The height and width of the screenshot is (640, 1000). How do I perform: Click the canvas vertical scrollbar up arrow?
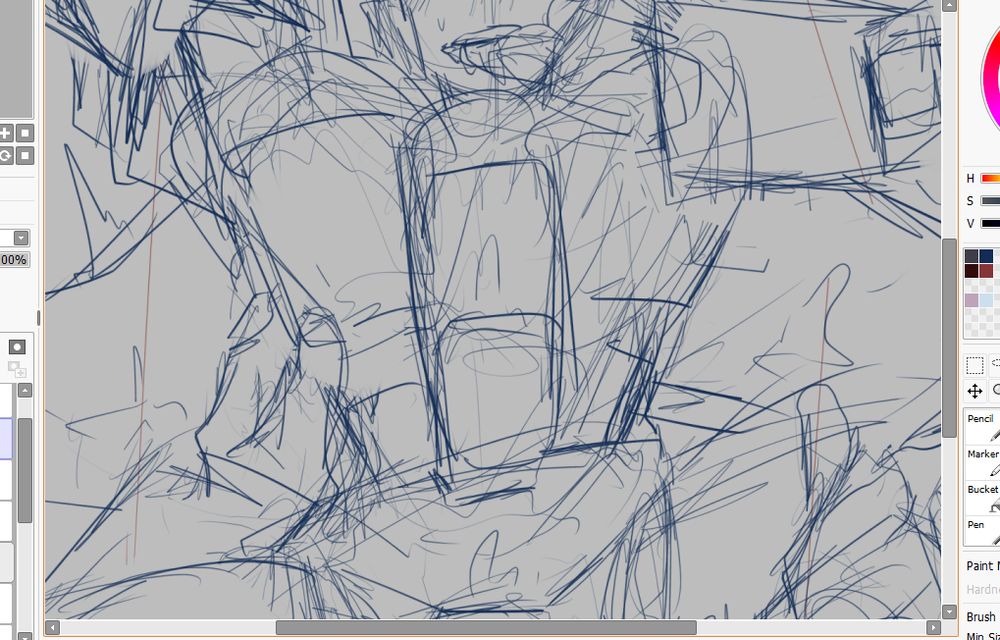pyautogui.click(x=950, y=5)
